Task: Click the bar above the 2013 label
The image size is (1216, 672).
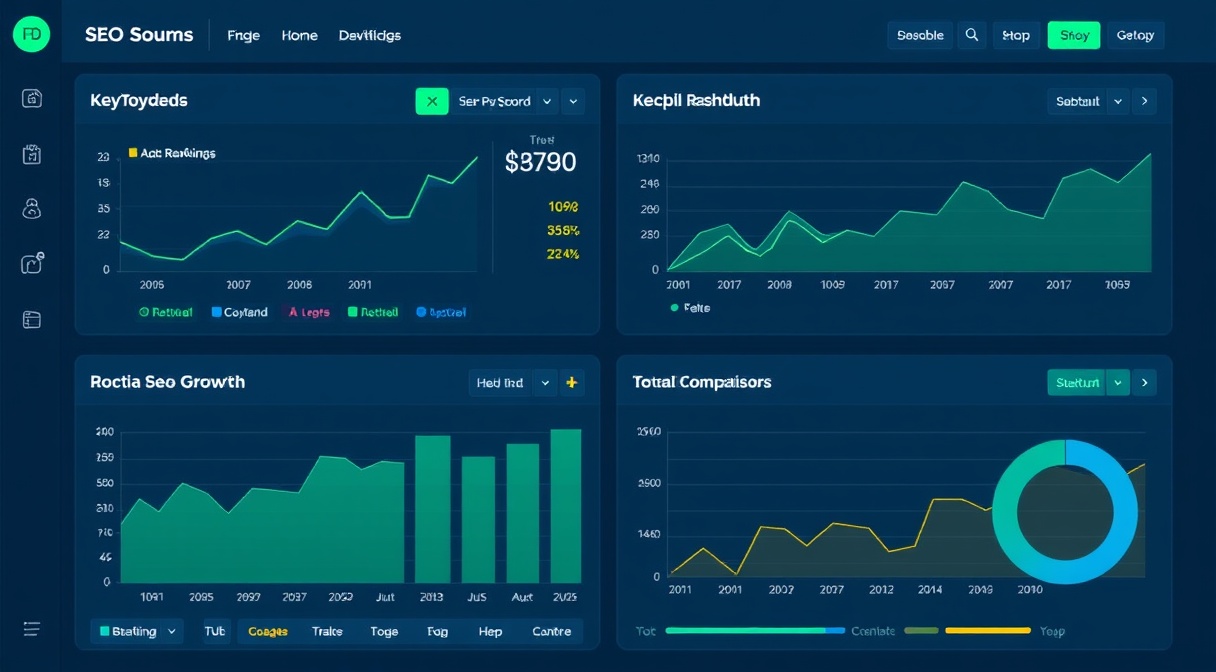Action: click(x=432, y=509)
